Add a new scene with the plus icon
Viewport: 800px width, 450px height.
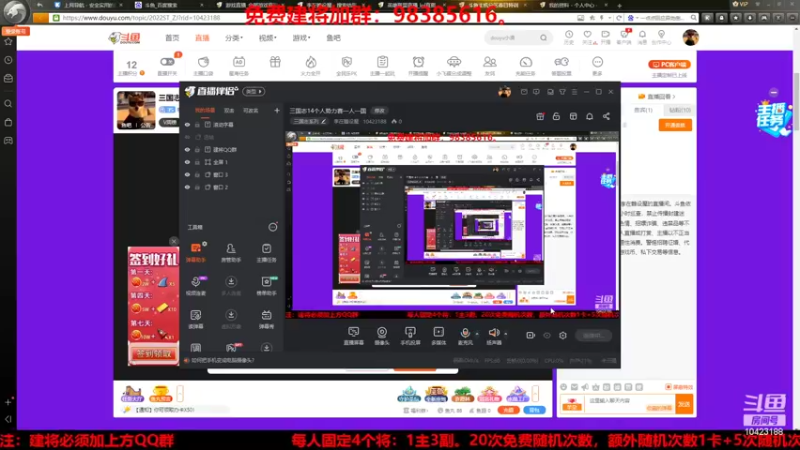pyautogui.click(x=277, y=110)
